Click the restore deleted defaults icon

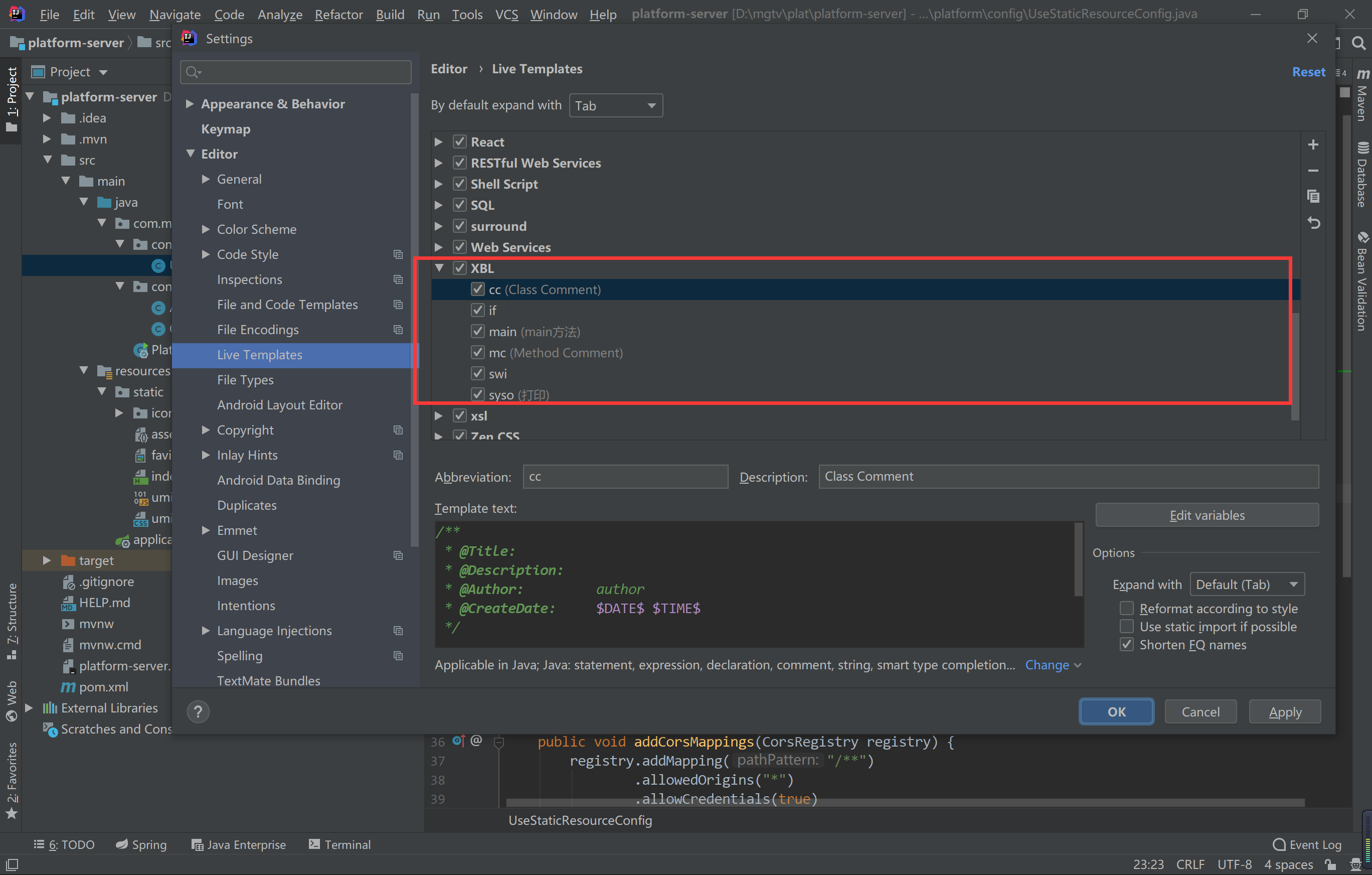tap(1313, 223)
